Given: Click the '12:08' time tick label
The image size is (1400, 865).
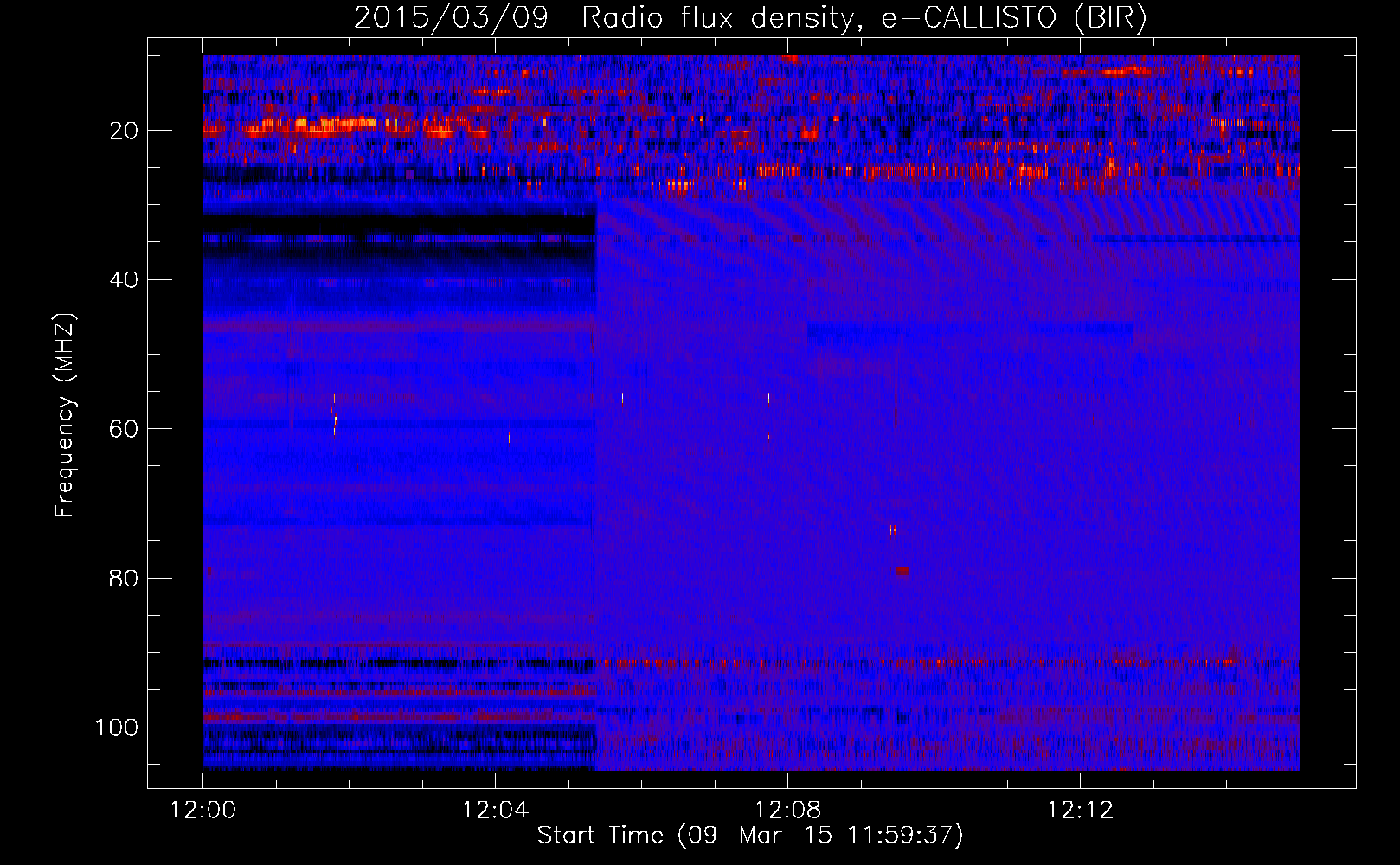Looking at the screenshot, I should pyautogui.click(x=787, y=811).
